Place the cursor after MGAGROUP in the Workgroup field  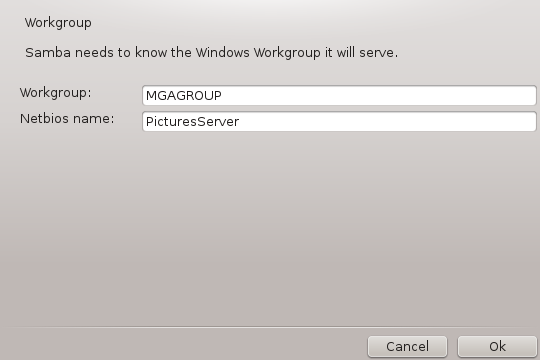pyautogui.click(x=222, y=95)
